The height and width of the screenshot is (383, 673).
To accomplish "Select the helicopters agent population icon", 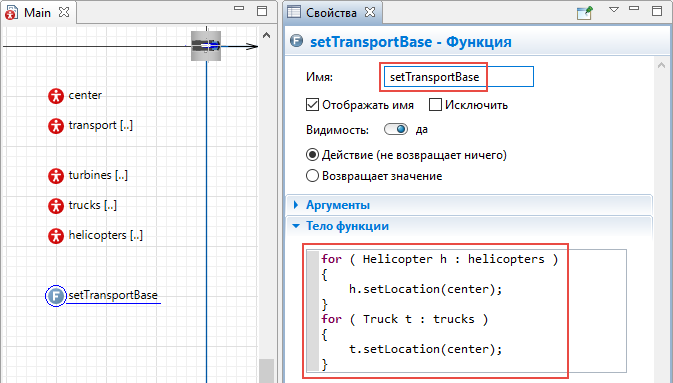I will tap(56, 236).
